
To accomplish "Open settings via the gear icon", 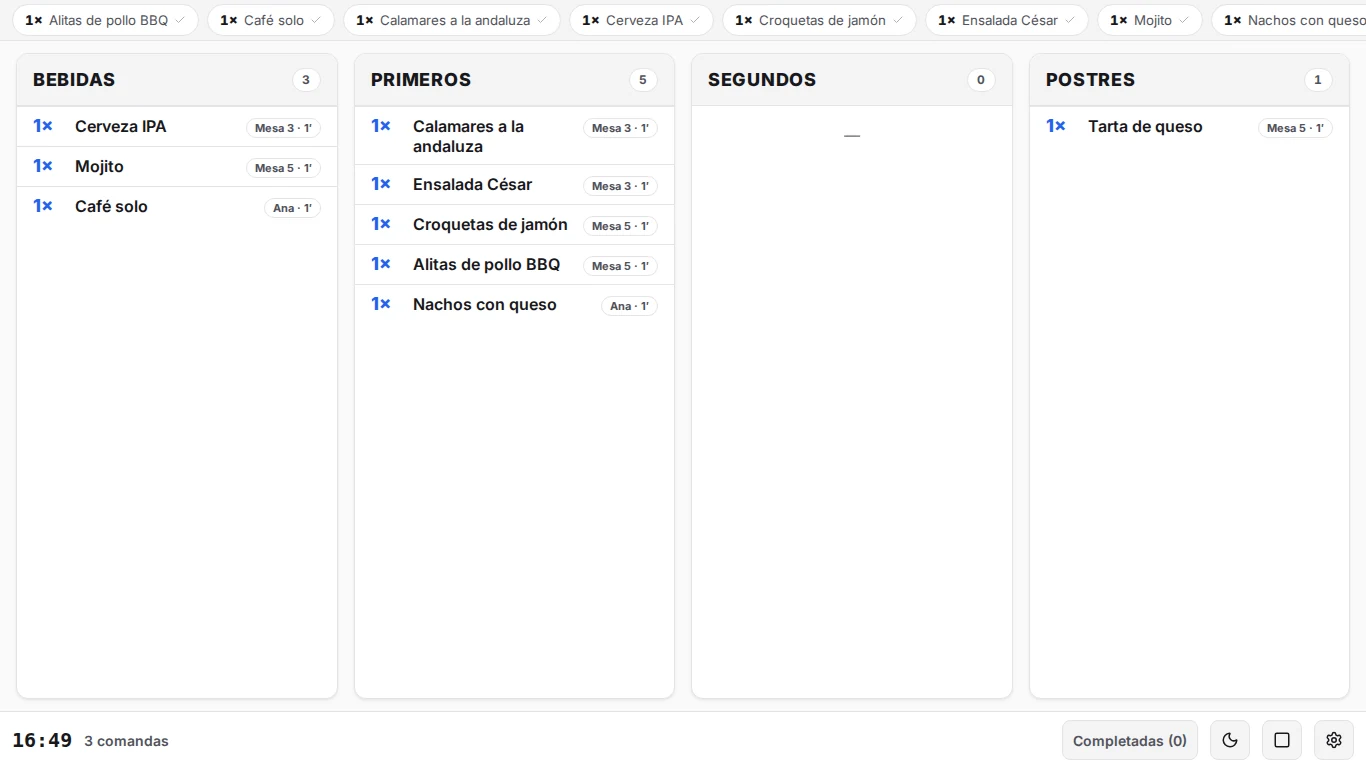I will tap(1334, 741).
